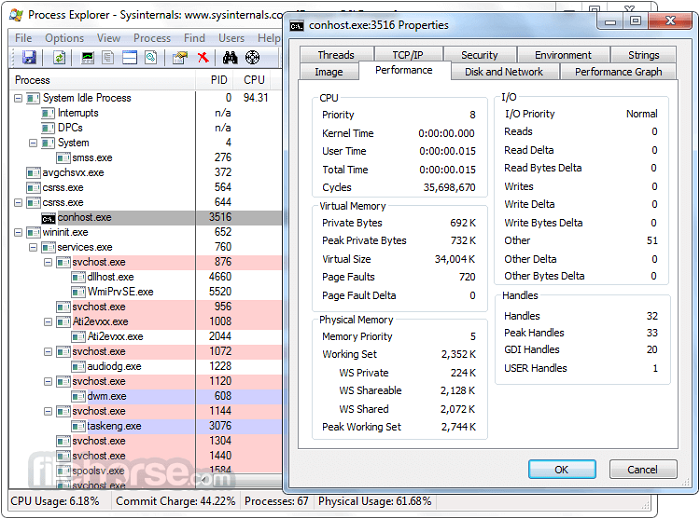
Task: Click the Cancel button
Action: click(x=642, y=469)
